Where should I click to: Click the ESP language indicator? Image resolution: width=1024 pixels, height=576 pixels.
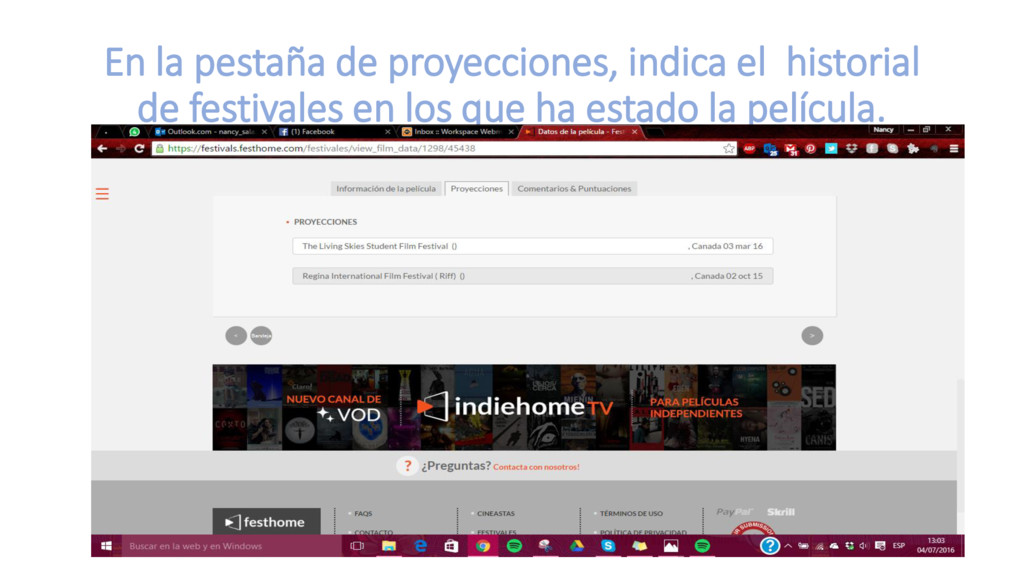(x=899, y=546)
